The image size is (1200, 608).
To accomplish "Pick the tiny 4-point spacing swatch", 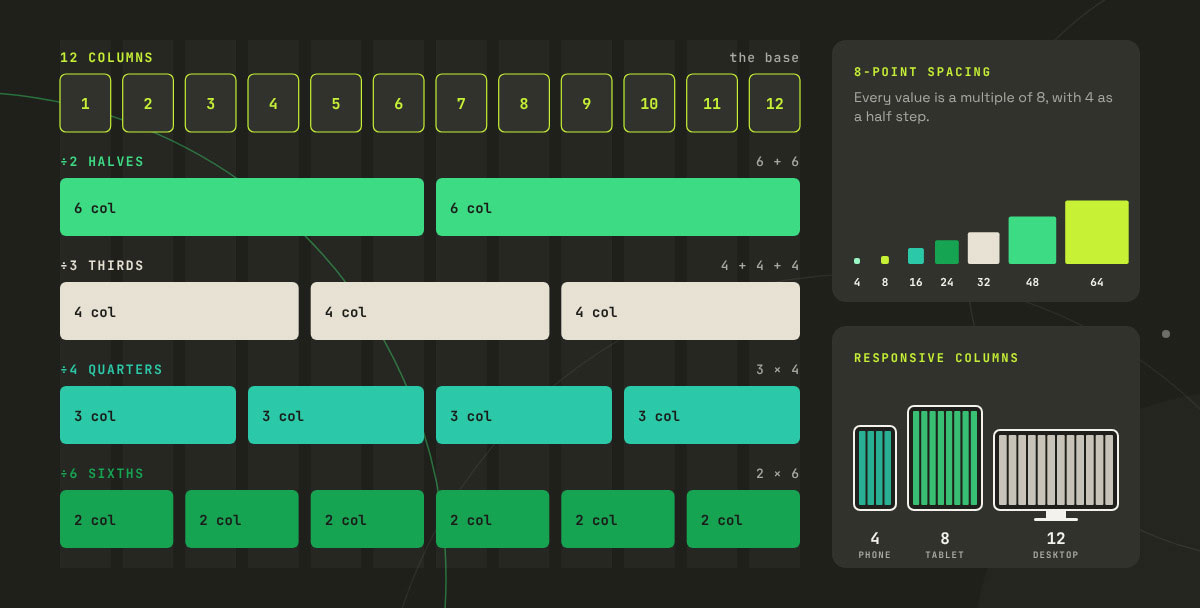I will [x=857, y=261].
